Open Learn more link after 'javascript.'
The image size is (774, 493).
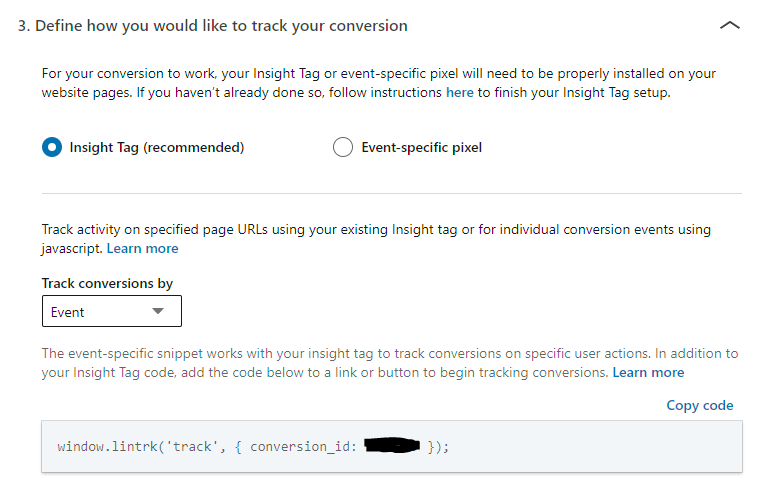[143, 248]
